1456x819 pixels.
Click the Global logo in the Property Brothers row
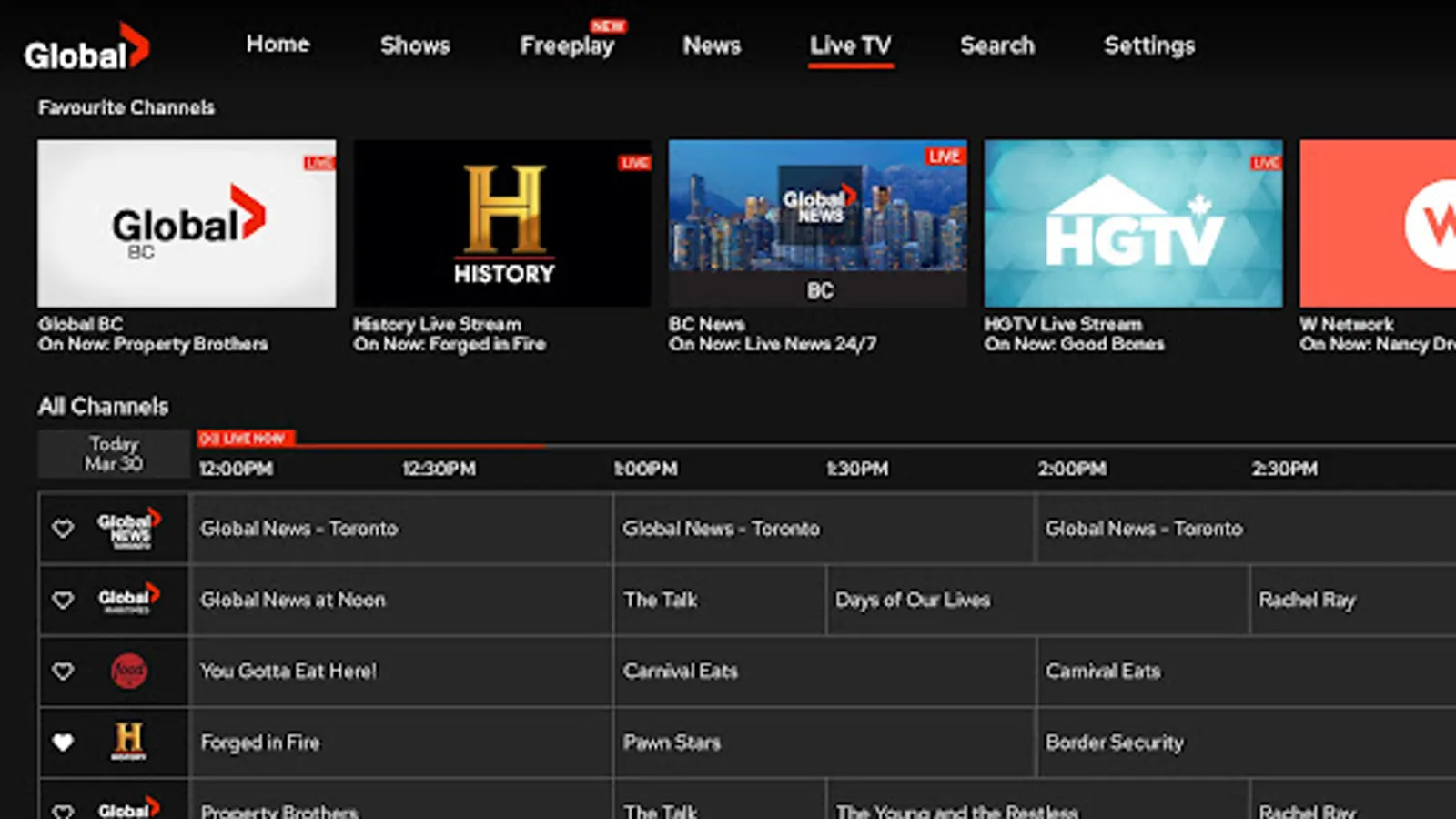pyautogui.click(x=128, y=808)
